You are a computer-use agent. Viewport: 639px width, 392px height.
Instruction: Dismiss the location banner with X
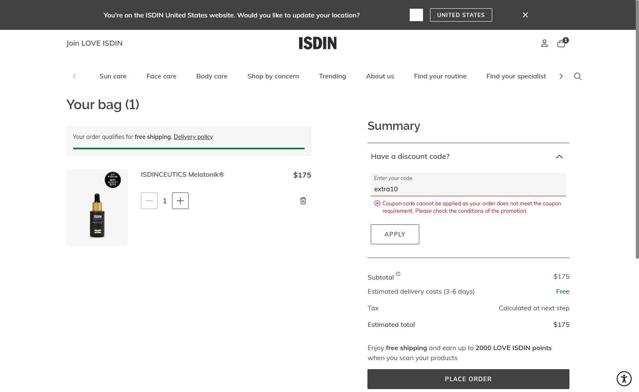click(525, 15)
